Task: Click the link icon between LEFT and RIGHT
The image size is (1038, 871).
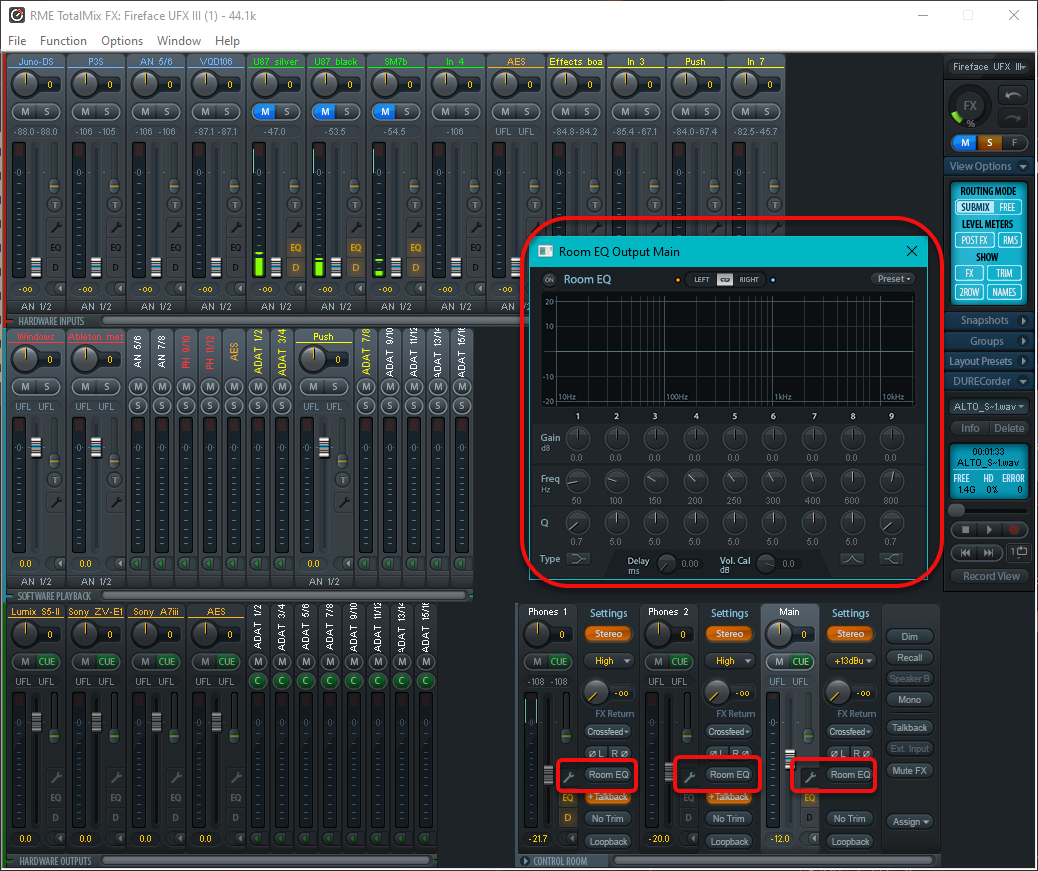Action: [724, 280]
